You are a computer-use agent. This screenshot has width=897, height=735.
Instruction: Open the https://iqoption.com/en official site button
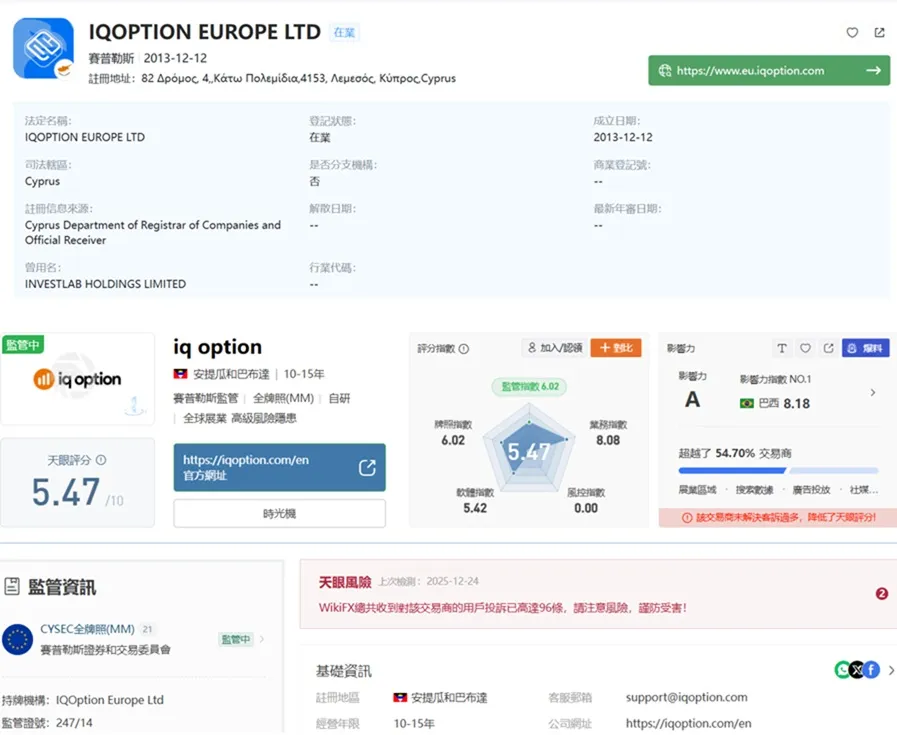279,467
